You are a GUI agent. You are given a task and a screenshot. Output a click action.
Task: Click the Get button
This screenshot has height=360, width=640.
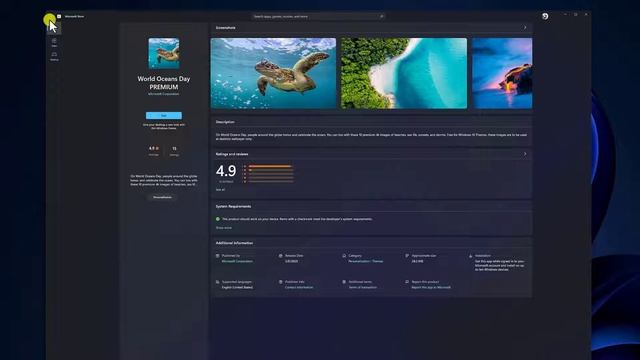tap(164, 116)
